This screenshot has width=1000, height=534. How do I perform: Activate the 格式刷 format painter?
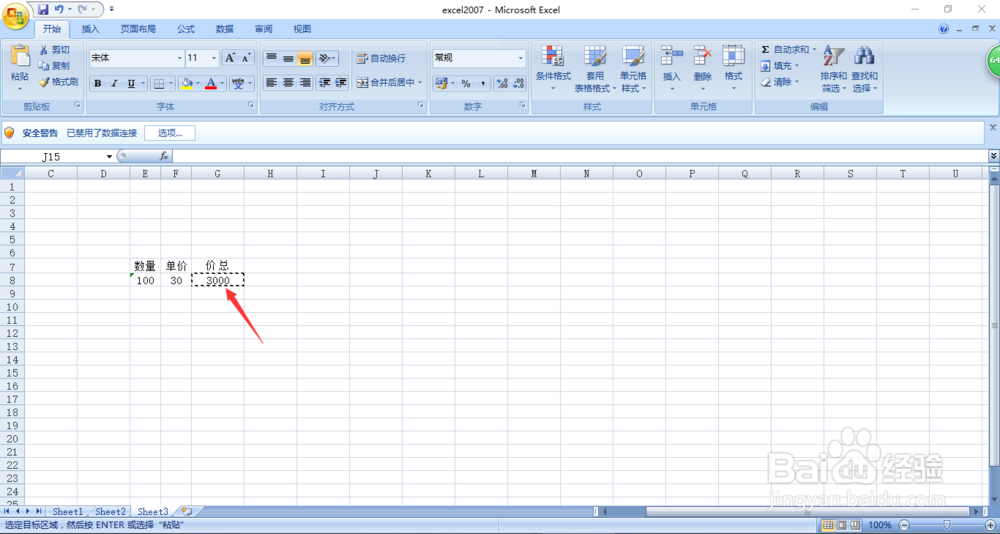pyautogui.click(x=58, y=82)
